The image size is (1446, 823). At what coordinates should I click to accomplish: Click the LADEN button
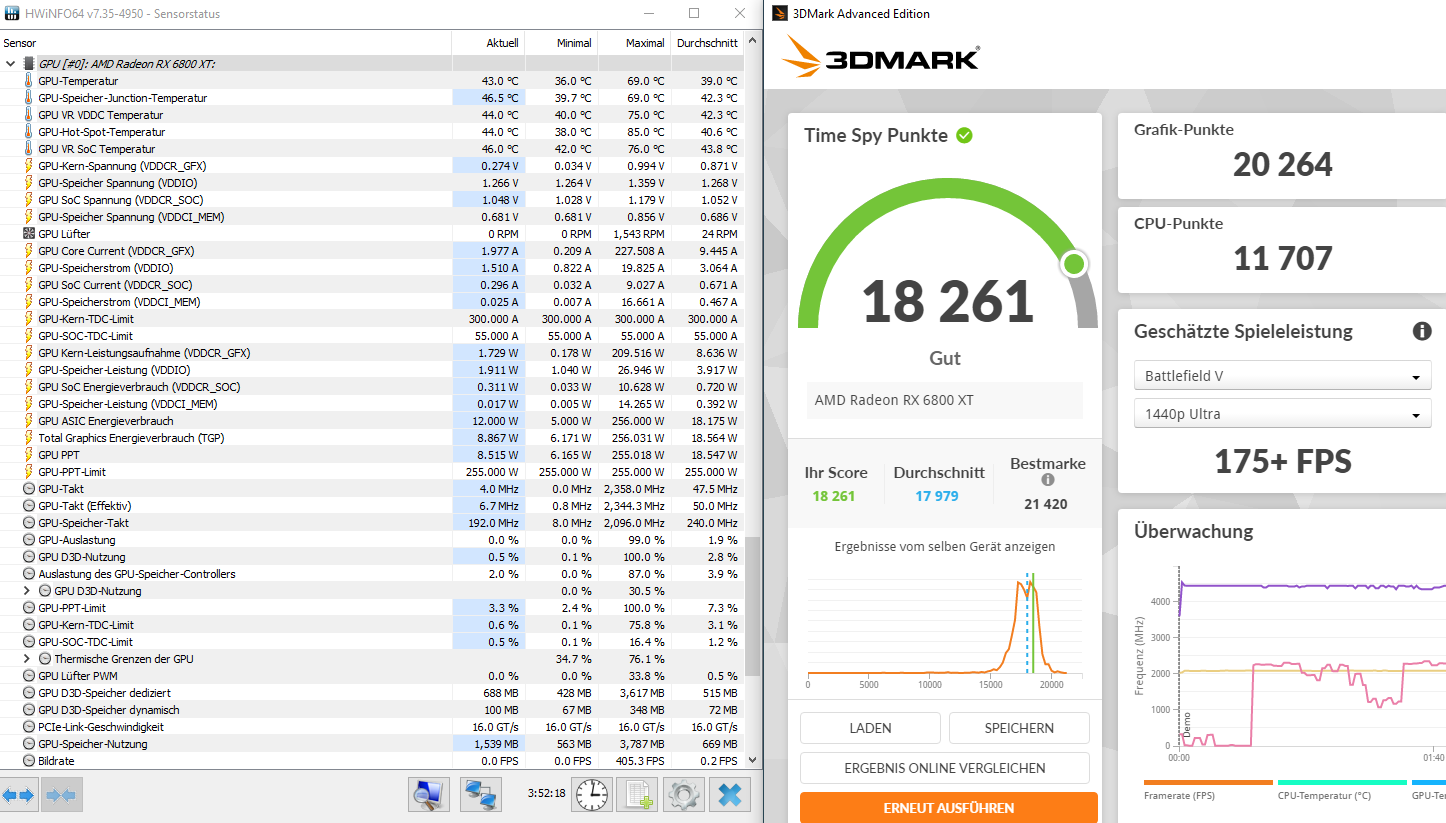pyautogui.click(x=870, y=728)
